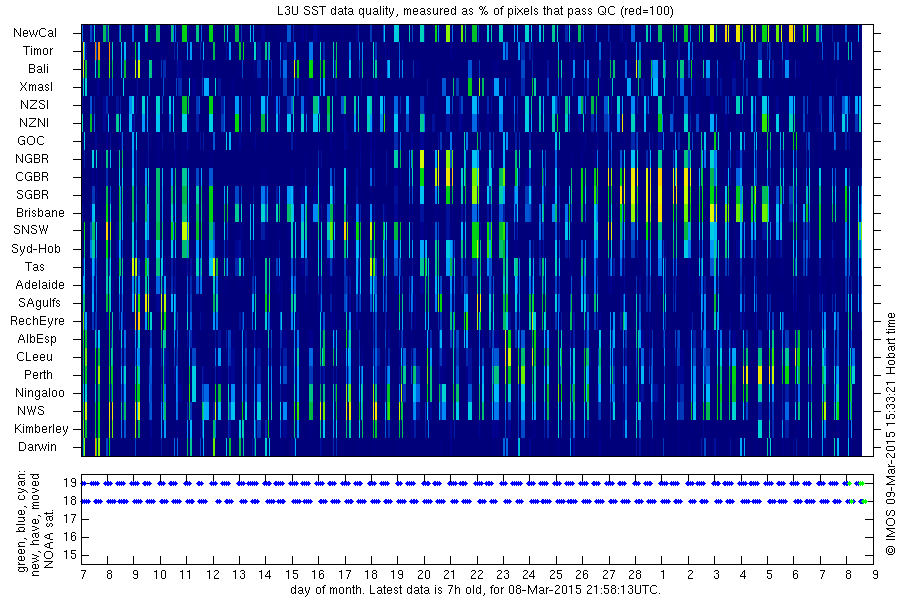
Task: Select day '13' tick label
Action: click(239, 575)
